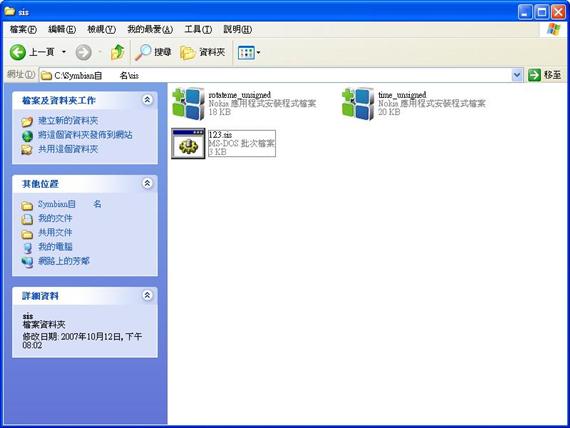Screen dimensions: 570x428
Task: Toggle the Folders pane button
Action: [203, 52]
